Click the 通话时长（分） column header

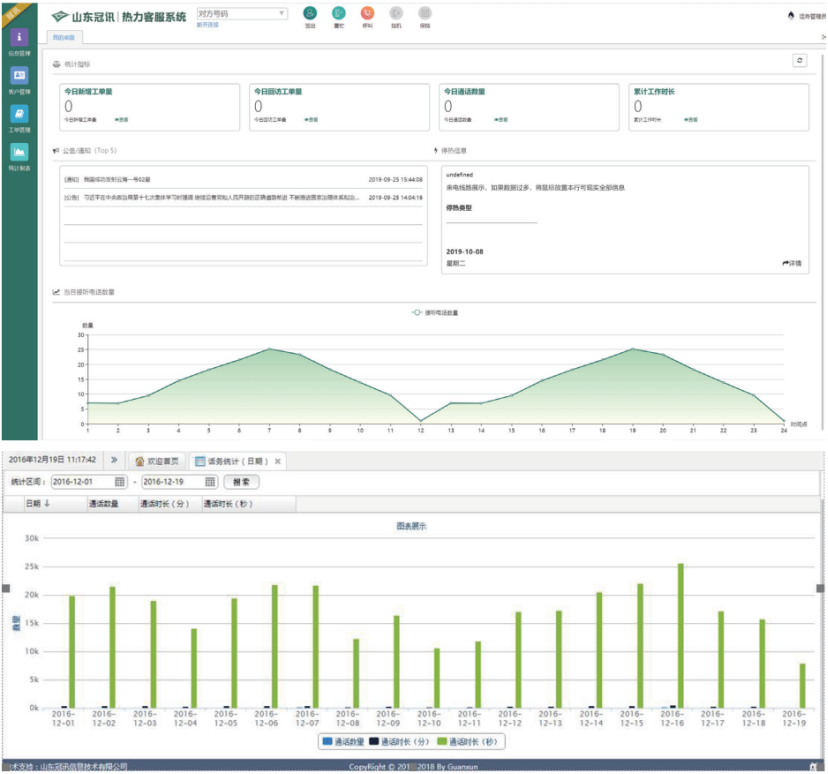(170, 504)
